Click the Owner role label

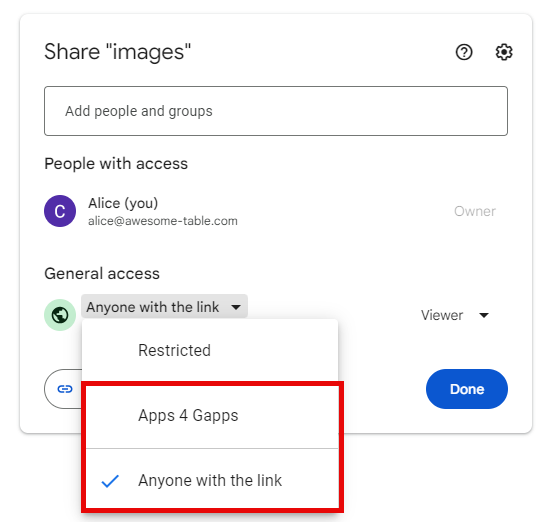[475, 211]
